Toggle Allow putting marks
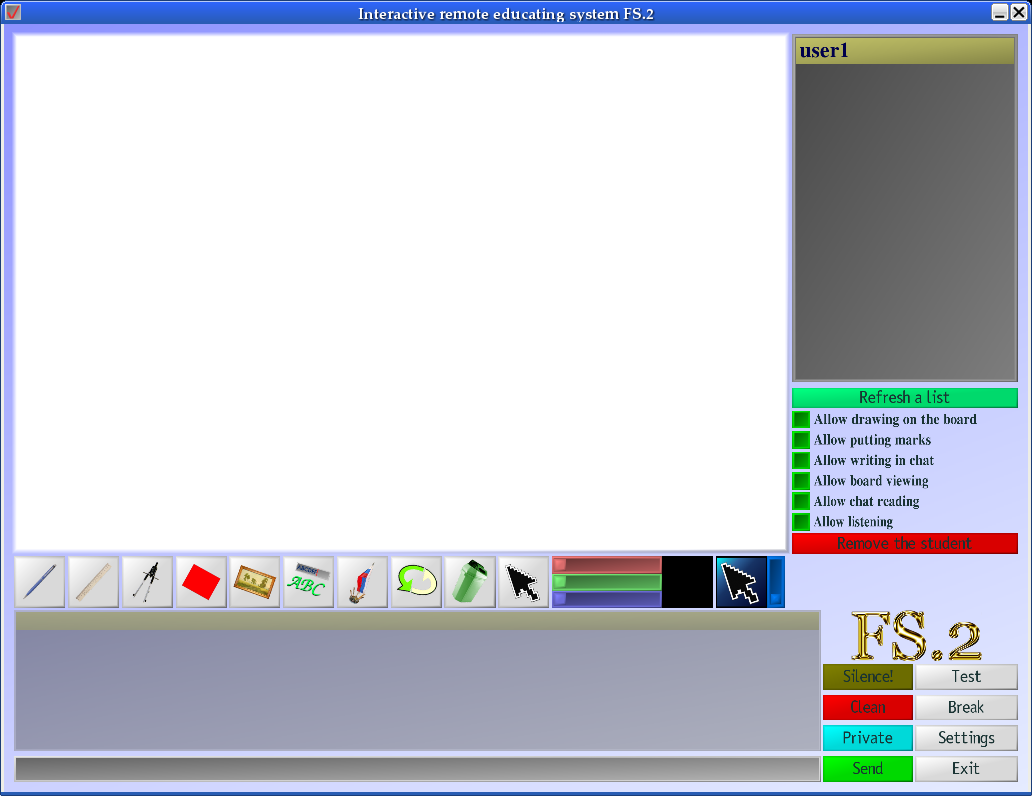 coord(801,440)
